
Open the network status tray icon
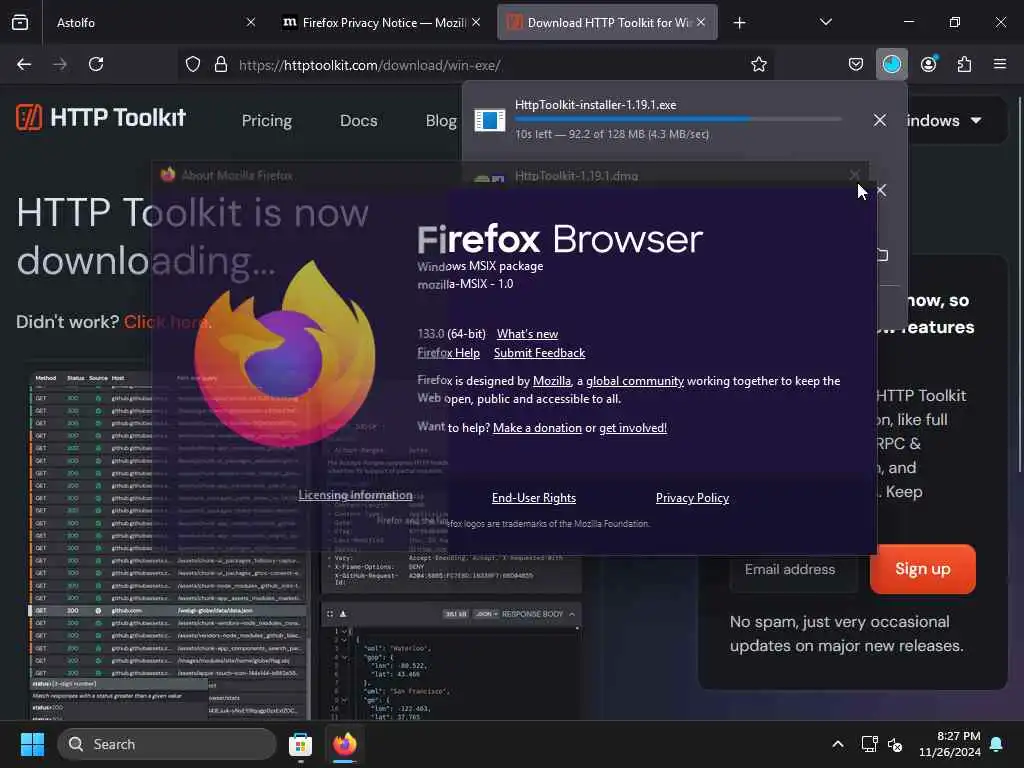(869, 744)
